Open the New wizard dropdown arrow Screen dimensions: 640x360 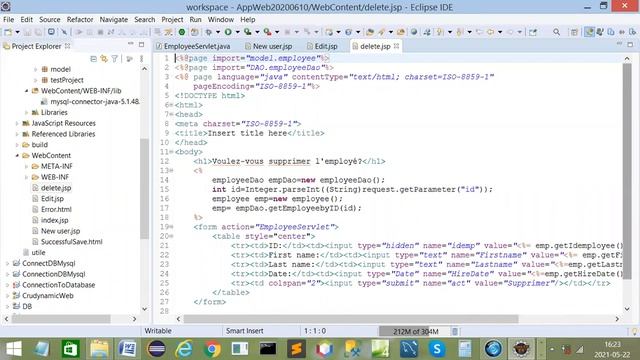(x=17, y=32)
